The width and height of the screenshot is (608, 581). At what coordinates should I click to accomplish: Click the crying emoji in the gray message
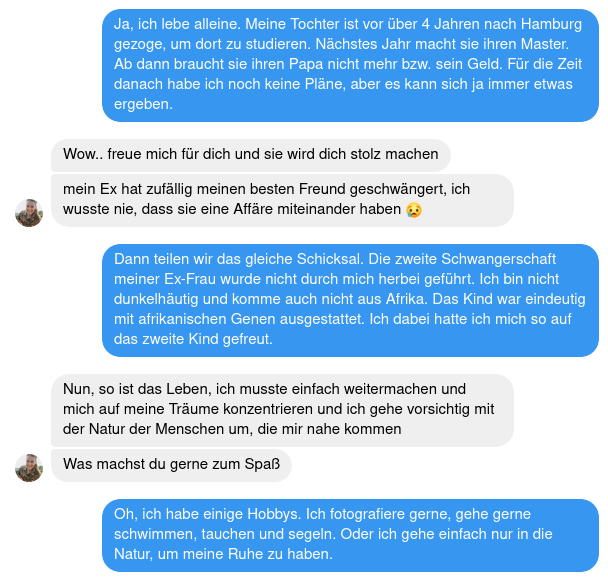414,210
